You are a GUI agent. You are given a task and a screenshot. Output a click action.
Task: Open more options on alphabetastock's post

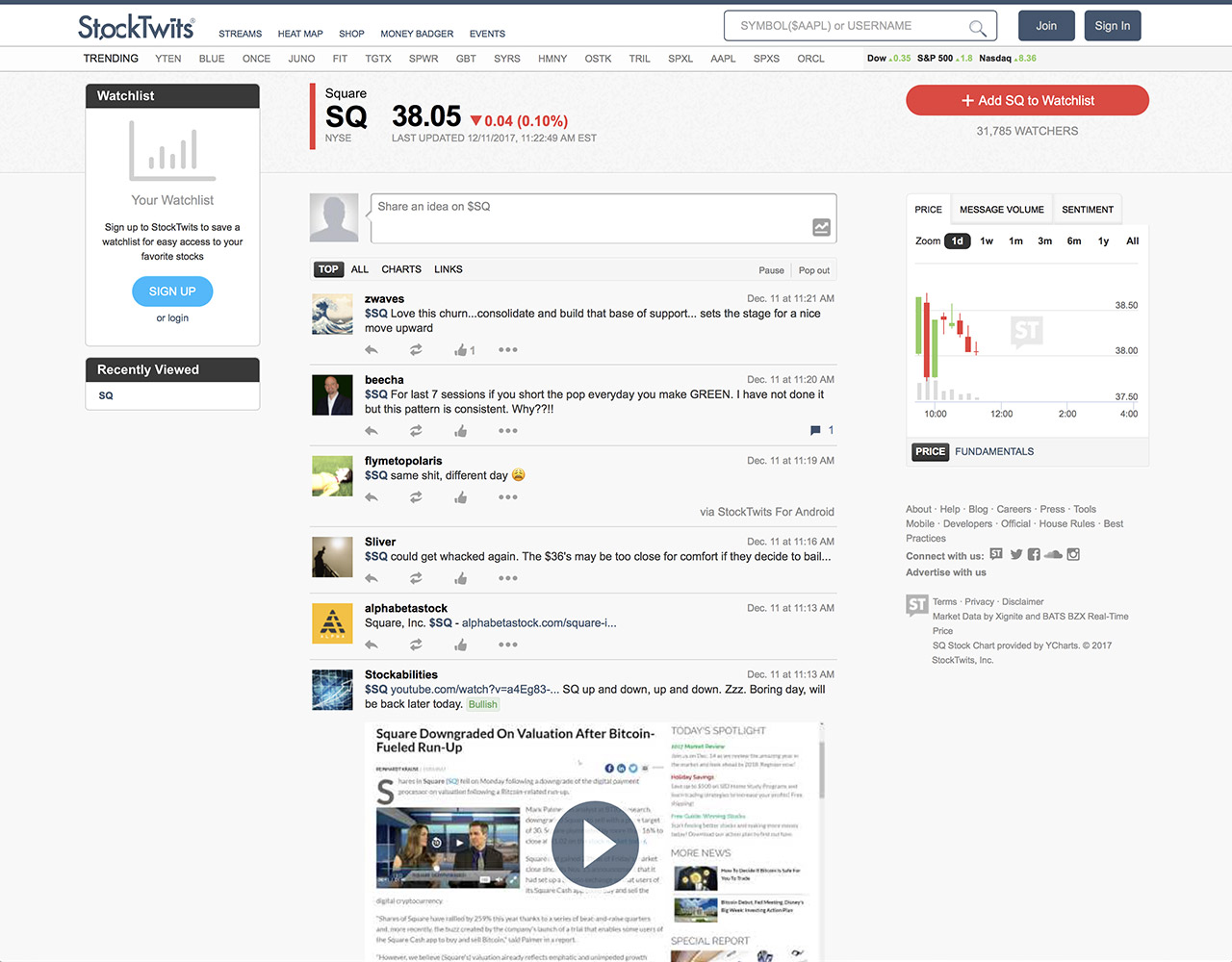pyautogui.click(x=508, y=645)
